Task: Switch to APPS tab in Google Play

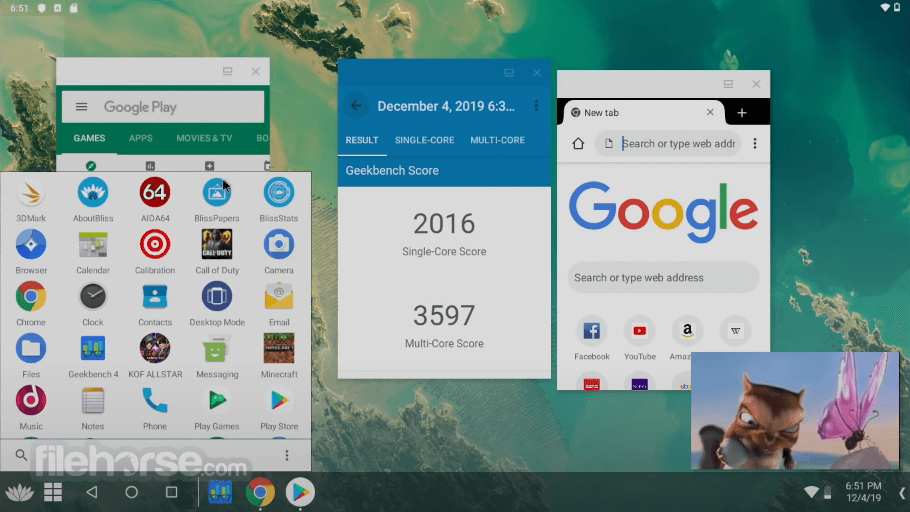Action: coord(140,138)
